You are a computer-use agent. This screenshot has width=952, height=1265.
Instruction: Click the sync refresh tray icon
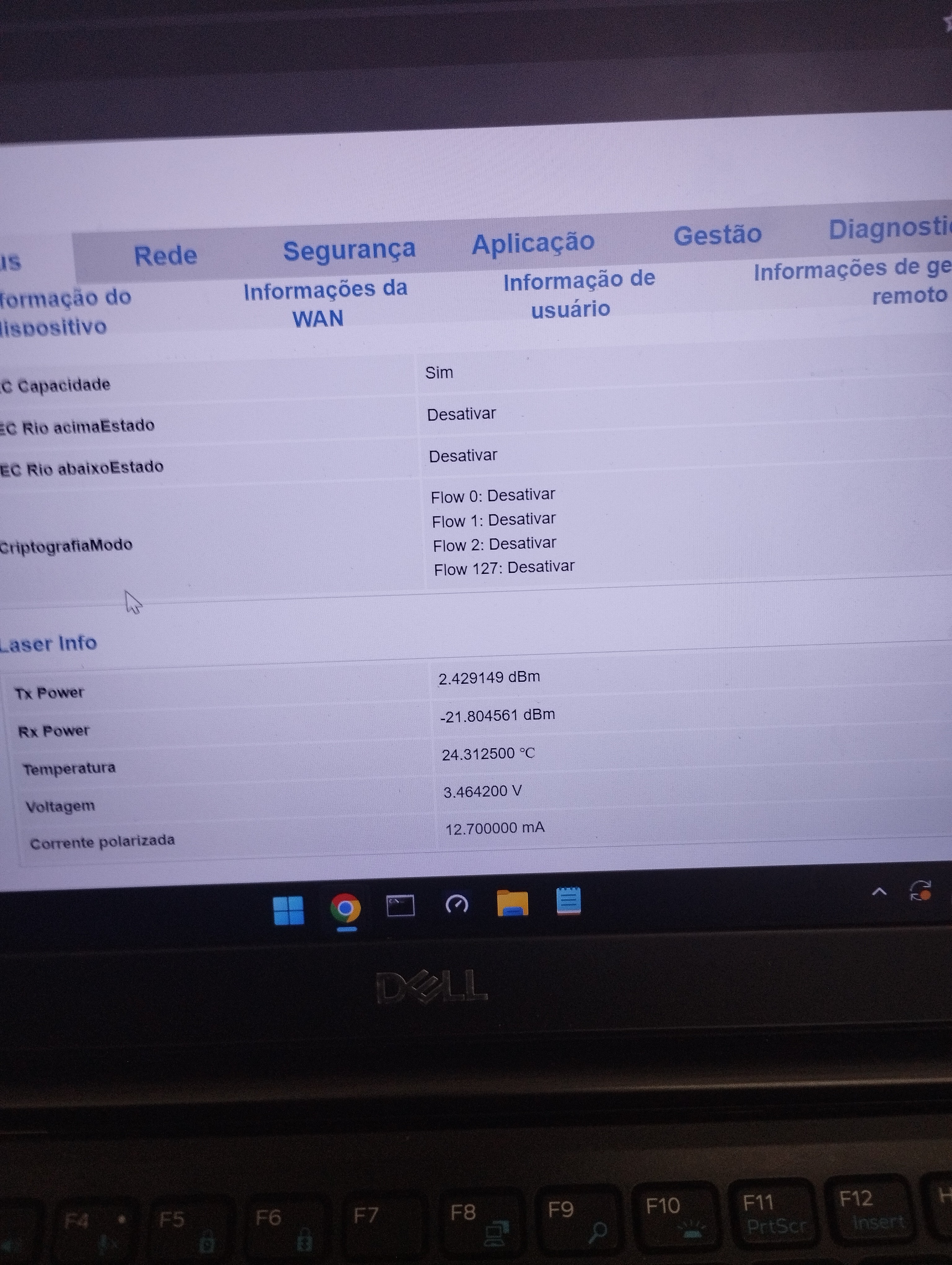tap(921, 890)
